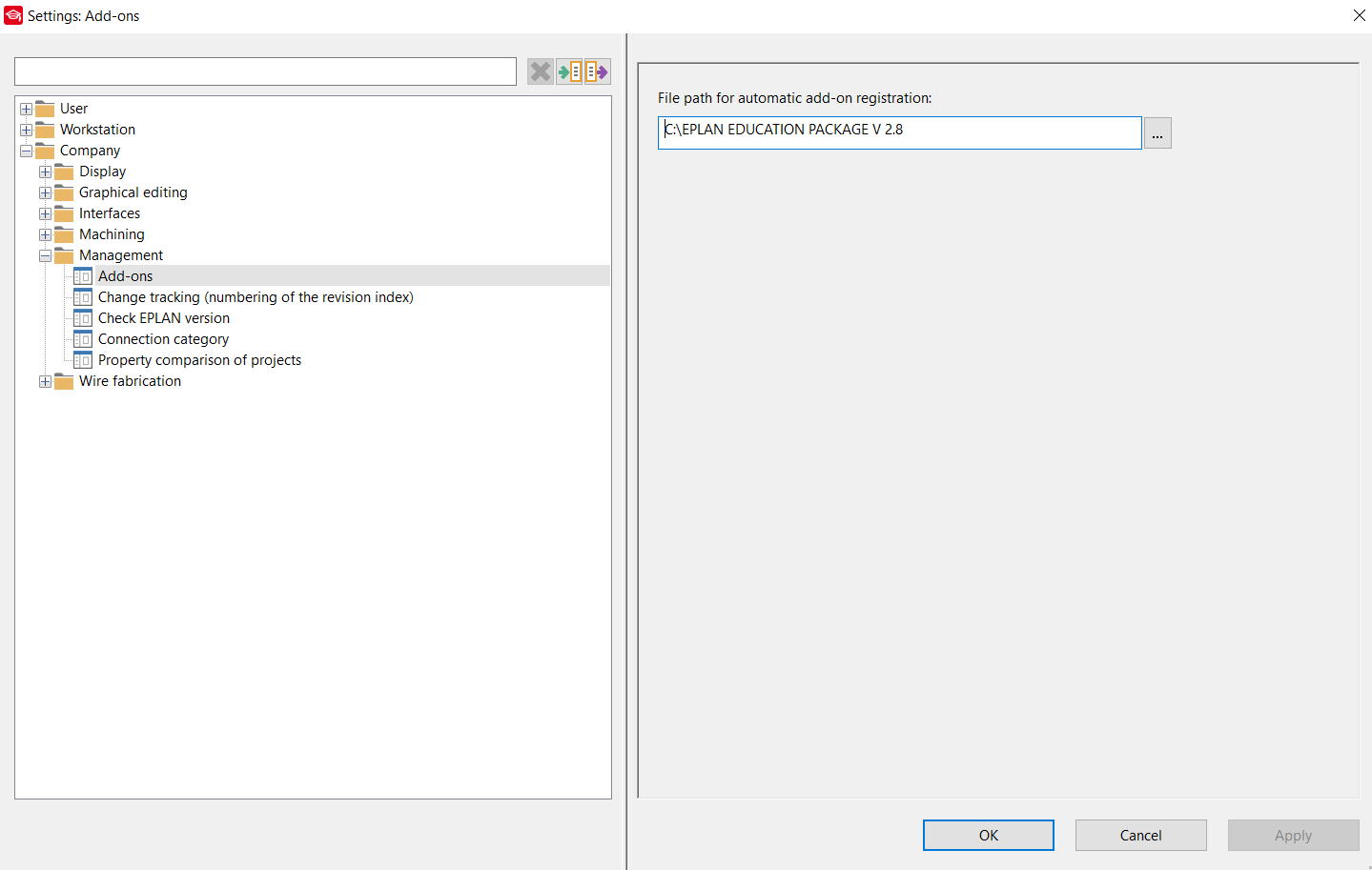Select the Wire fabrication label
Image resolution: width=1372 pixels, height=870 pixels.
pyautogui.click(x=130, y=381)
